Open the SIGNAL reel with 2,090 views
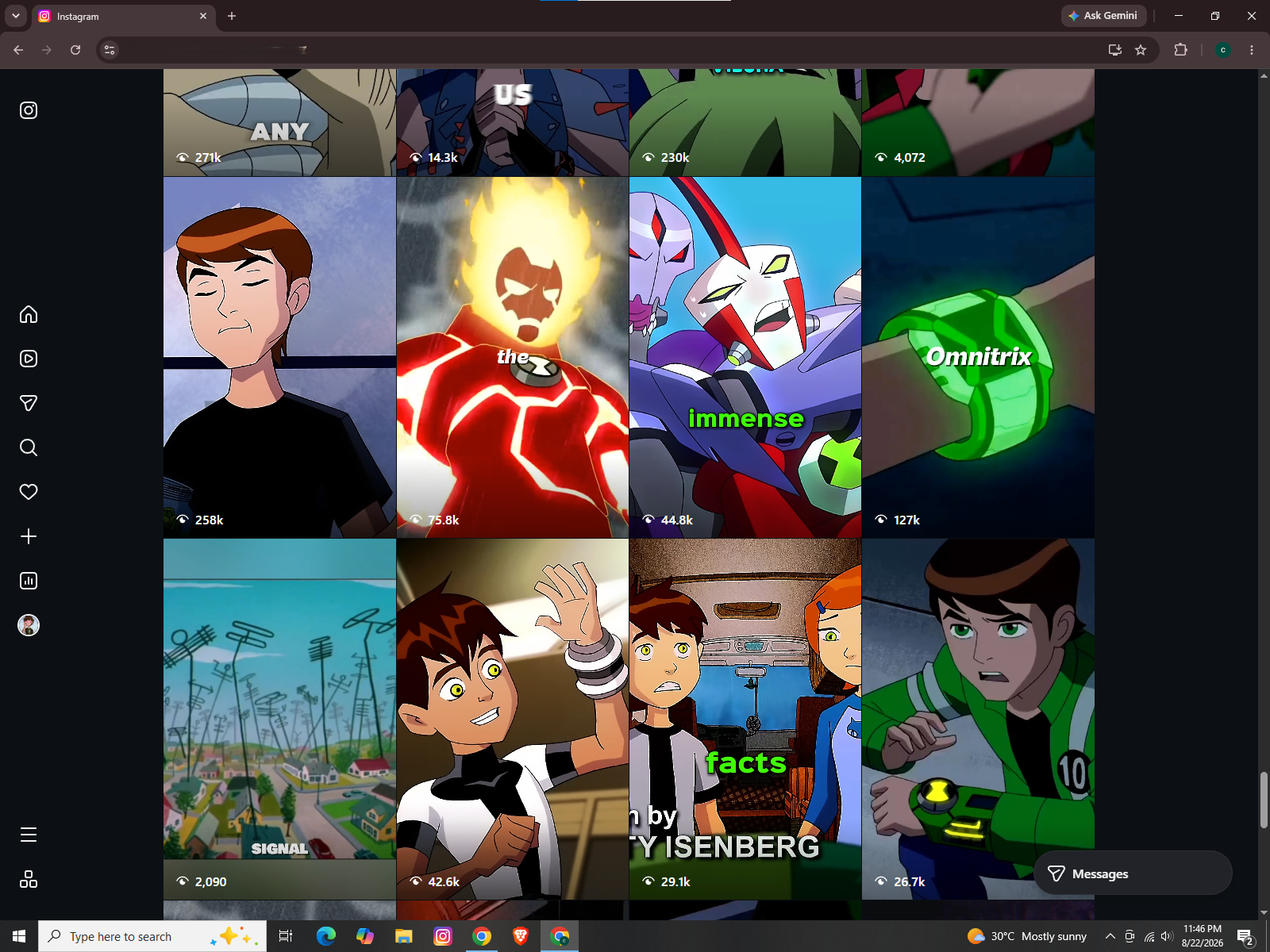Image resolution: width=1270 pixels, height=952 pixels. pos(279,720)
